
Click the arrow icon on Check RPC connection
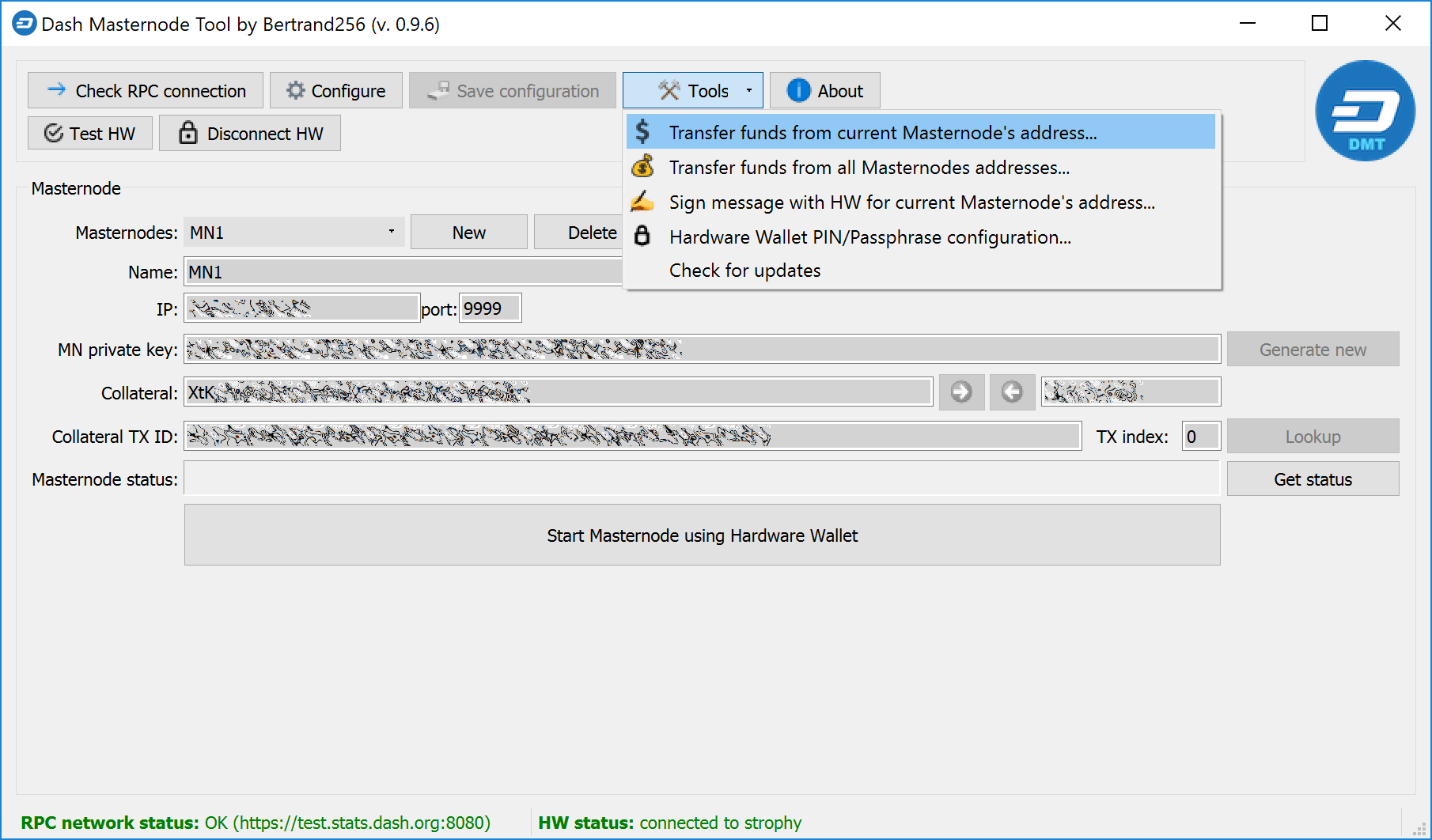click(x=56, y=89)
